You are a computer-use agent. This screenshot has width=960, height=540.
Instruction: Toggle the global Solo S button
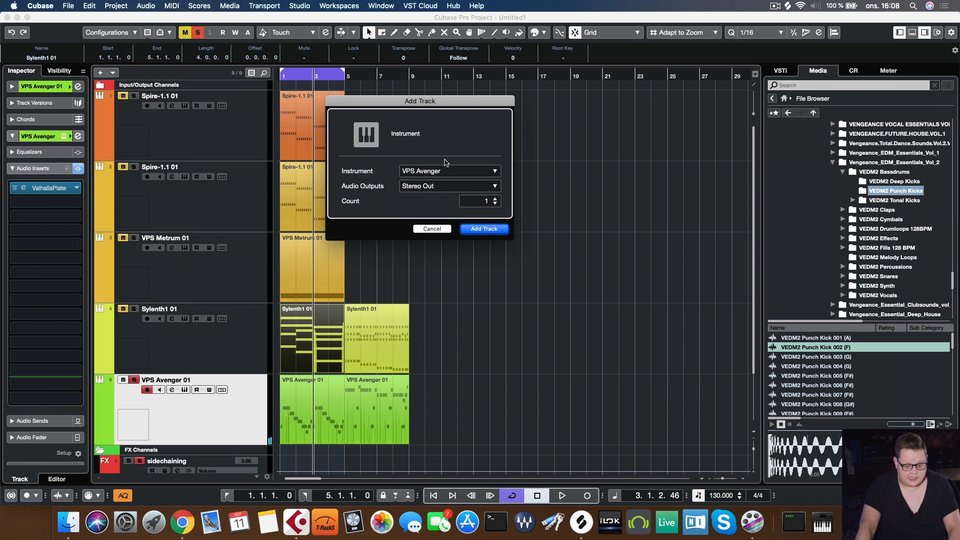click(198, 32)
